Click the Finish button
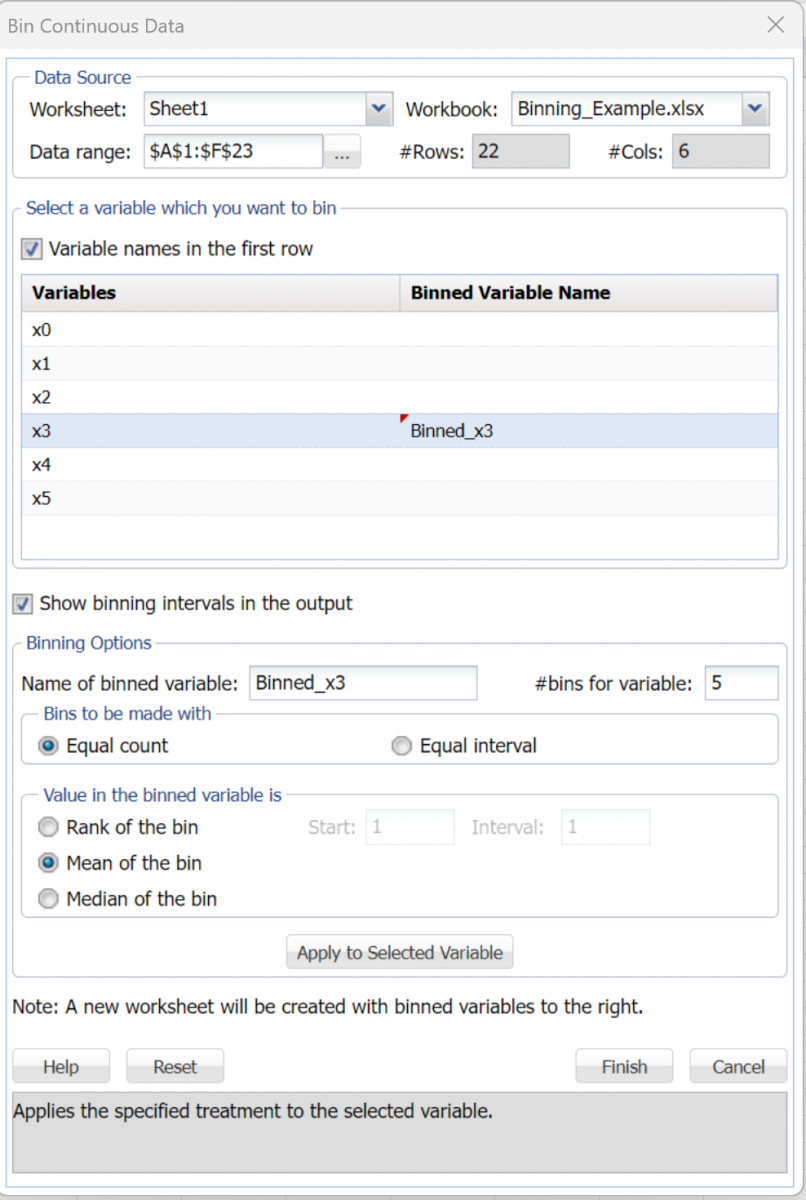806x1200 pixels. (x=624, y=1067)
